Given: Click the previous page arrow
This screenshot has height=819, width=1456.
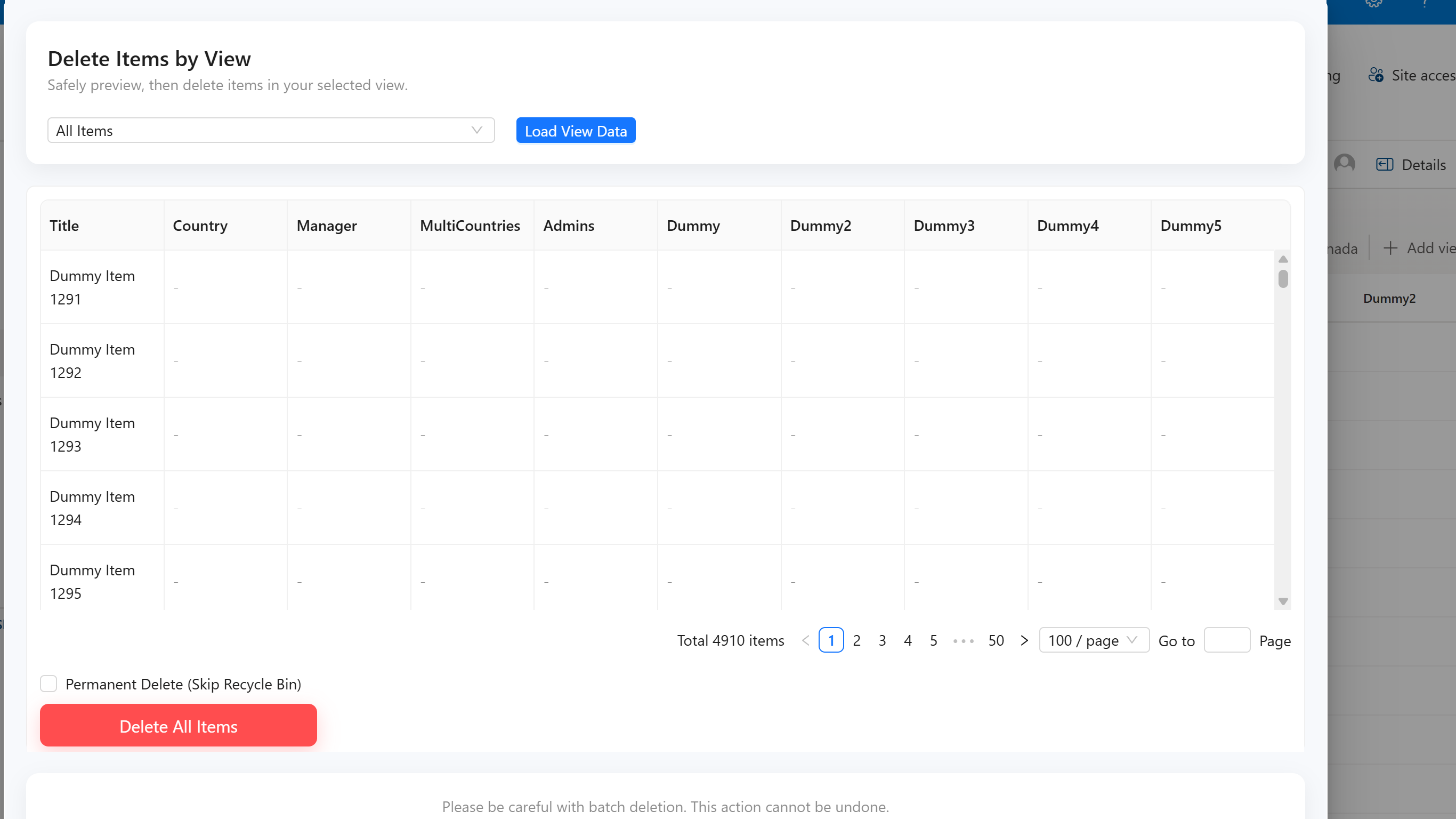Looking at the screenshot, I should point(805,640).
